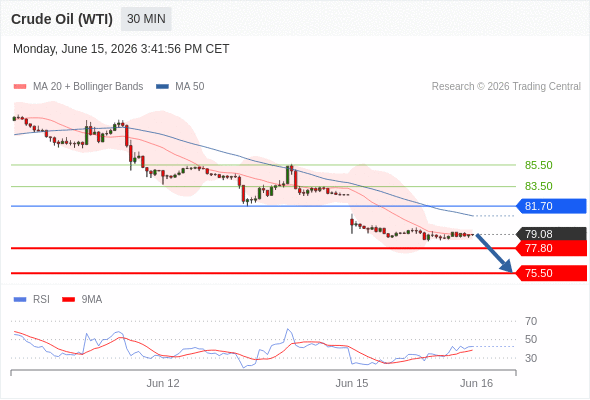Click the pink MA 20 legend swatch
The image size is (590, 400).
point(20,87)
